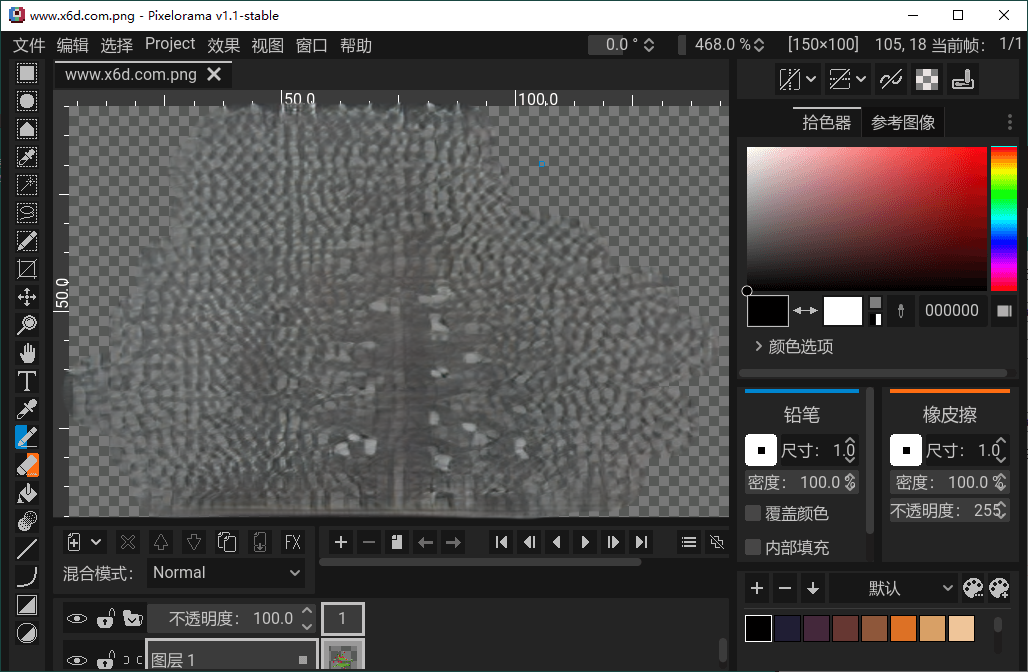Screen dimensions: 1028x672
Task: Pick the orange swatch in the palette
Action: click(x=903, y=629)
